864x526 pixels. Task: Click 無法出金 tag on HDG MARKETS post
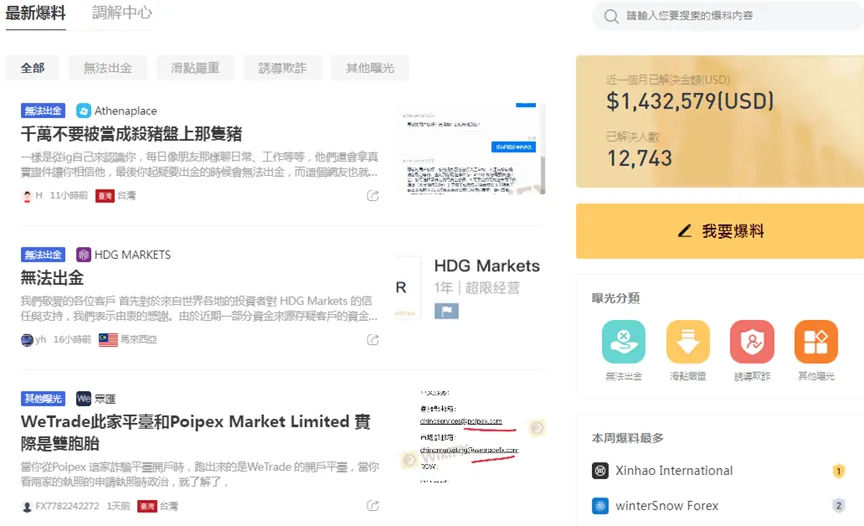point(43,254)
